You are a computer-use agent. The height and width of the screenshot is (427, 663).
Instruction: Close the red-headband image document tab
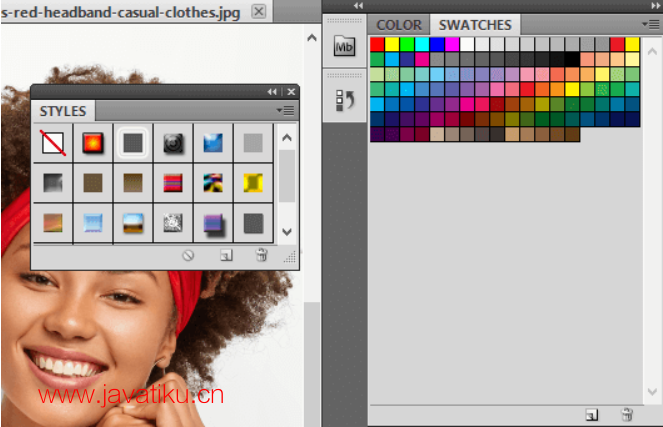click(x=258, y=11)
